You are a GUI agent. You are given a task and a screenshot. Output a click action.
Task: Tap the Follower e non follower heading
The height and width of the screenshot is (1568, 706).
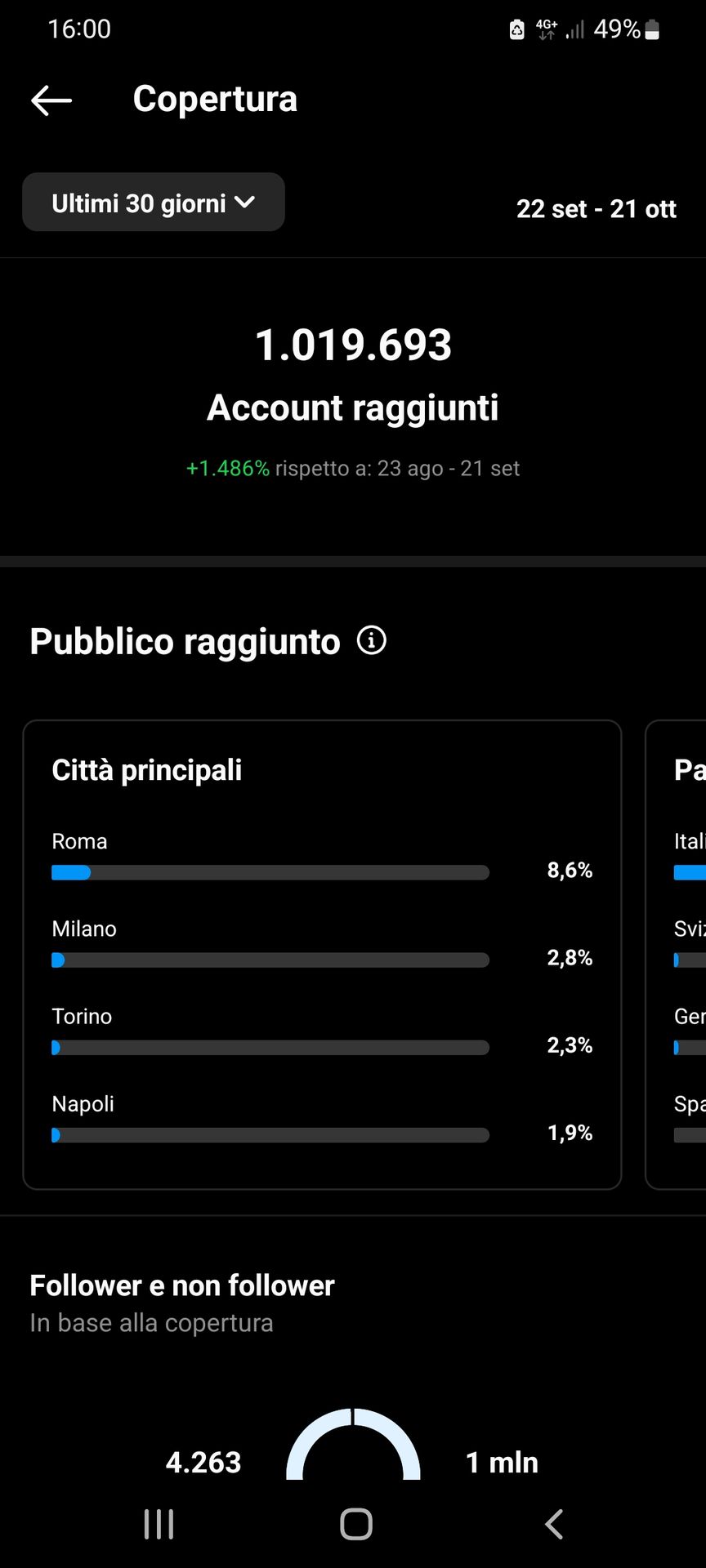[x=182, y=1285]
